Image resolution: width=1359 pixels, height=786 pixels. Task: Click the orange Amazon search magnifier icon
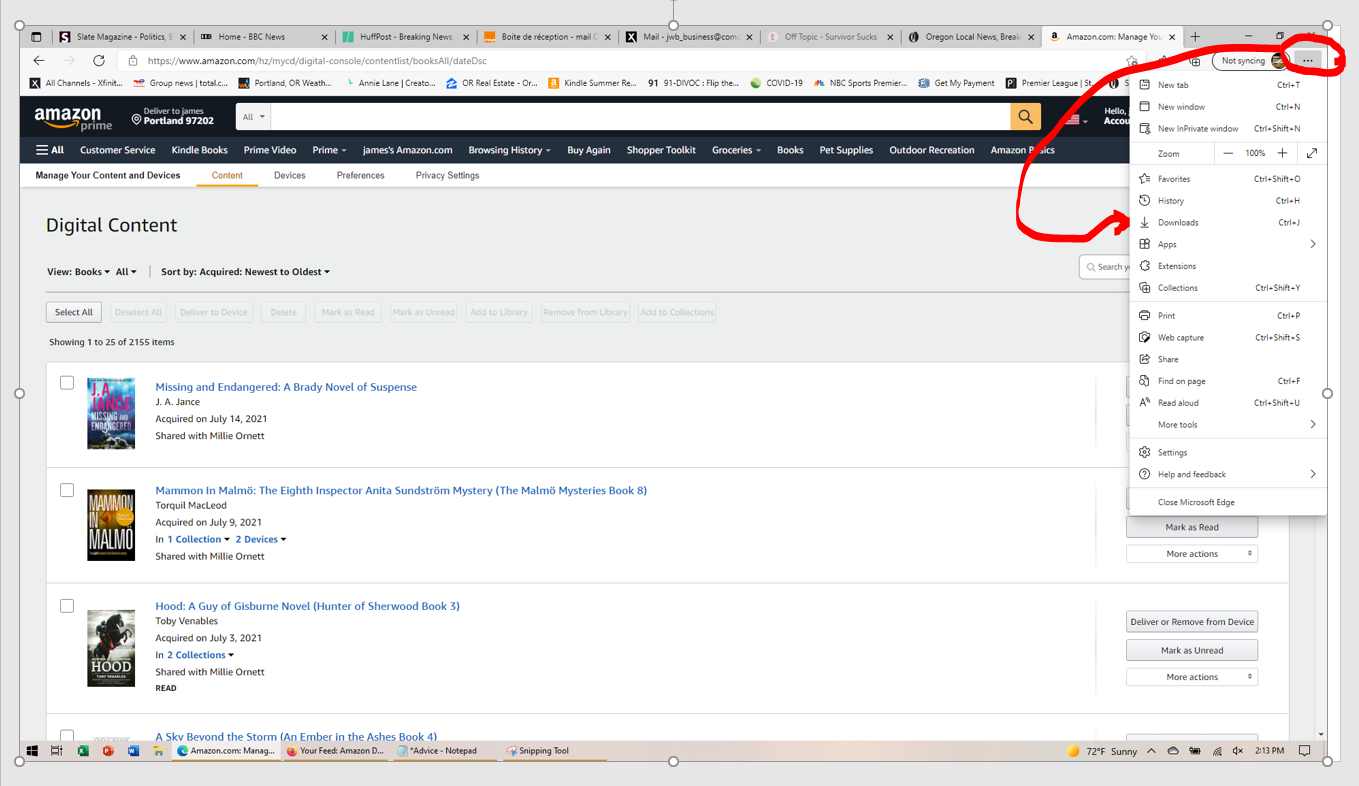pos(1025,116)
